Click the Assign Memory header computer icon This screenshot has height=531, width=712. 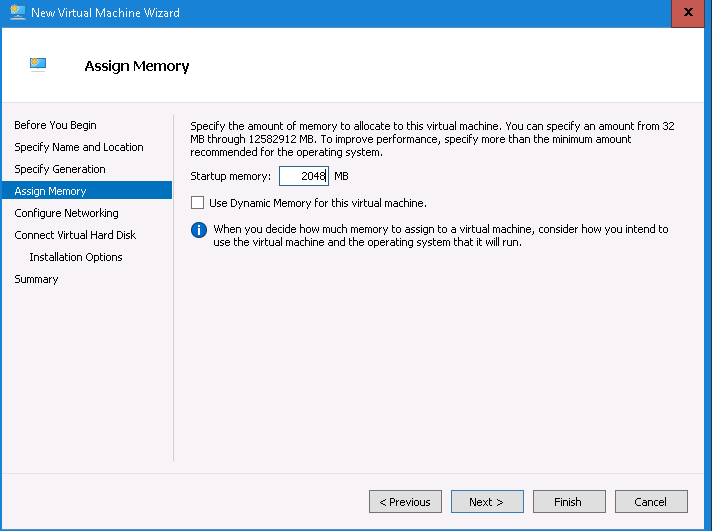pos(39,65)
